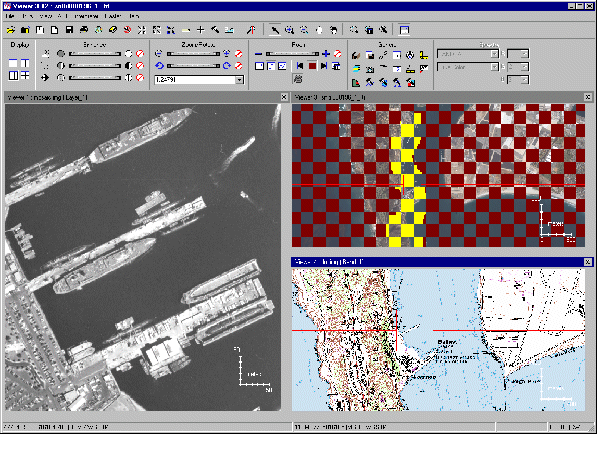This screenshot has height=450, width=600.
Task: Open the zoom scale dropdown
Action: coord(239,79)
